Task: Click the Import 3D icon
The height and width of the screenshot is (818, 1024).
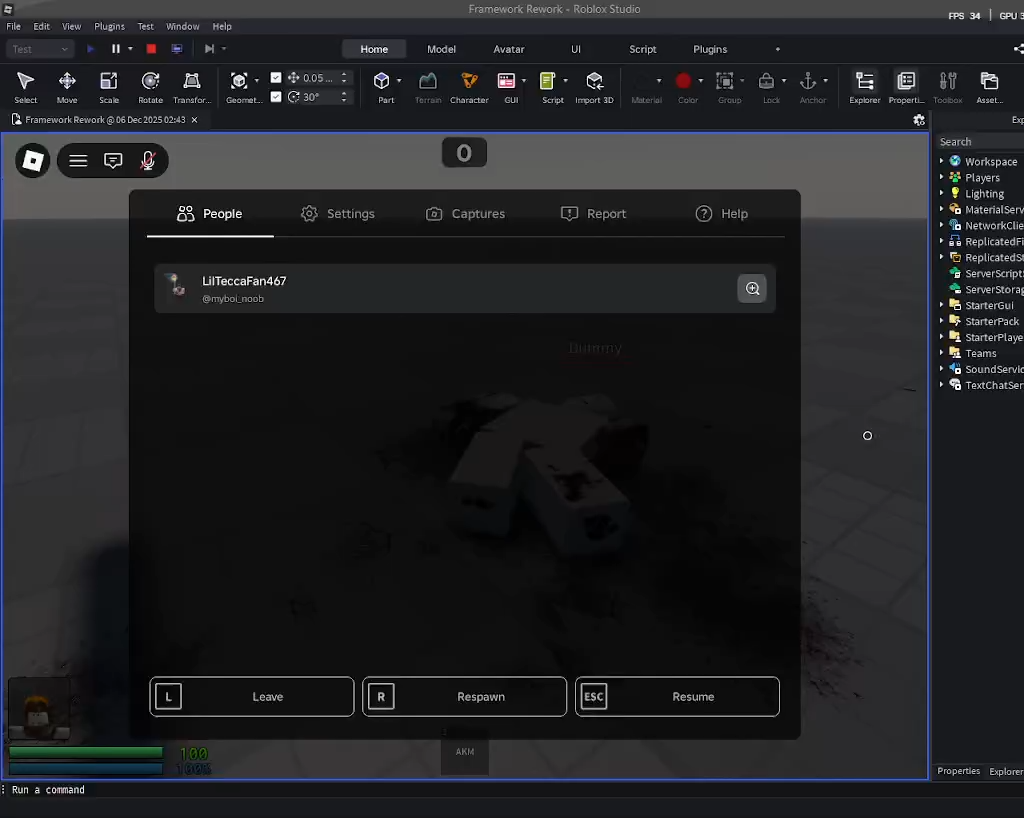Action: pyautogui.click(x=594, y=88)
